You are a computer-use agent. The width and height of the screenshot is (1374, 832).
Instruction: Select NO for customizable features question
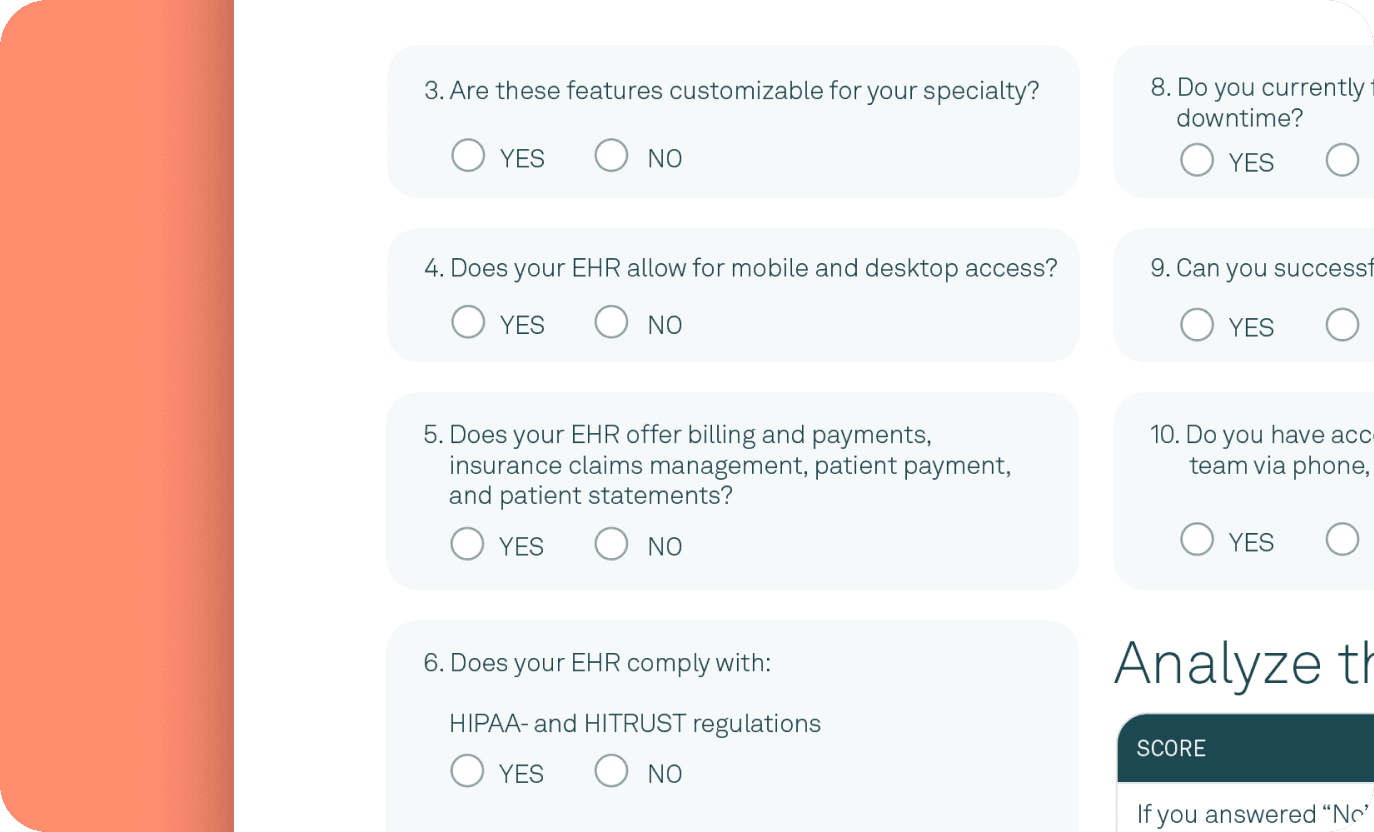tap(611, 156)
